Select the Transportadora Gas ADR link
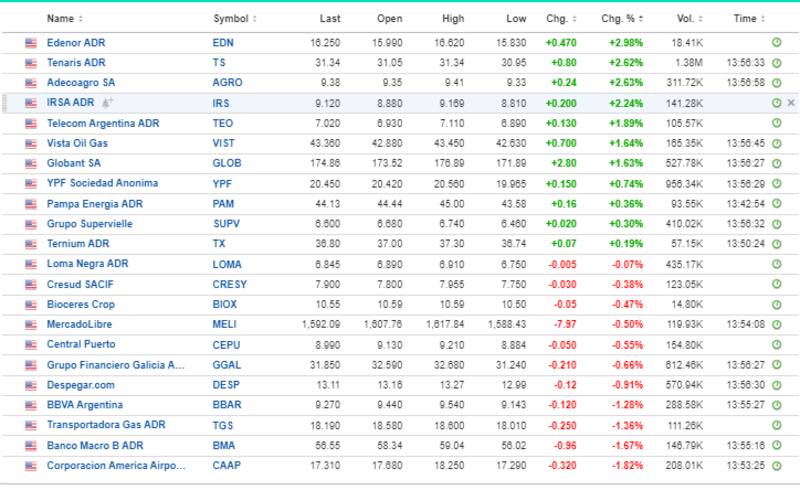Screen dimensions: 800x490 105,424
